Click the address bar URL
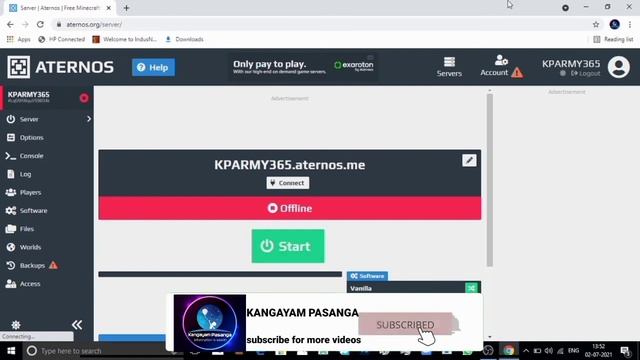 94,24
